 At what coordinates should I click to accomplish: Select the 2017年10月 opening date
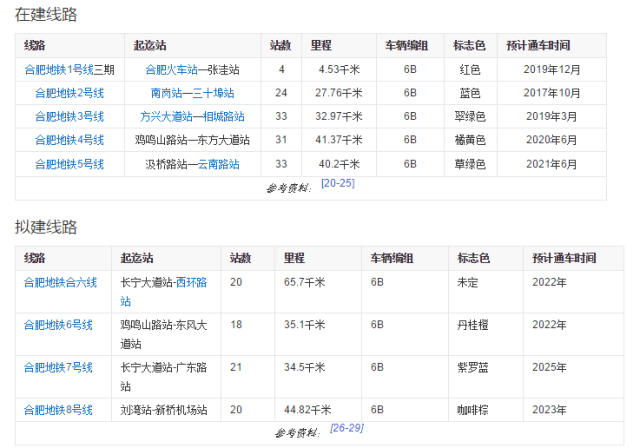(x=552, y=93)
